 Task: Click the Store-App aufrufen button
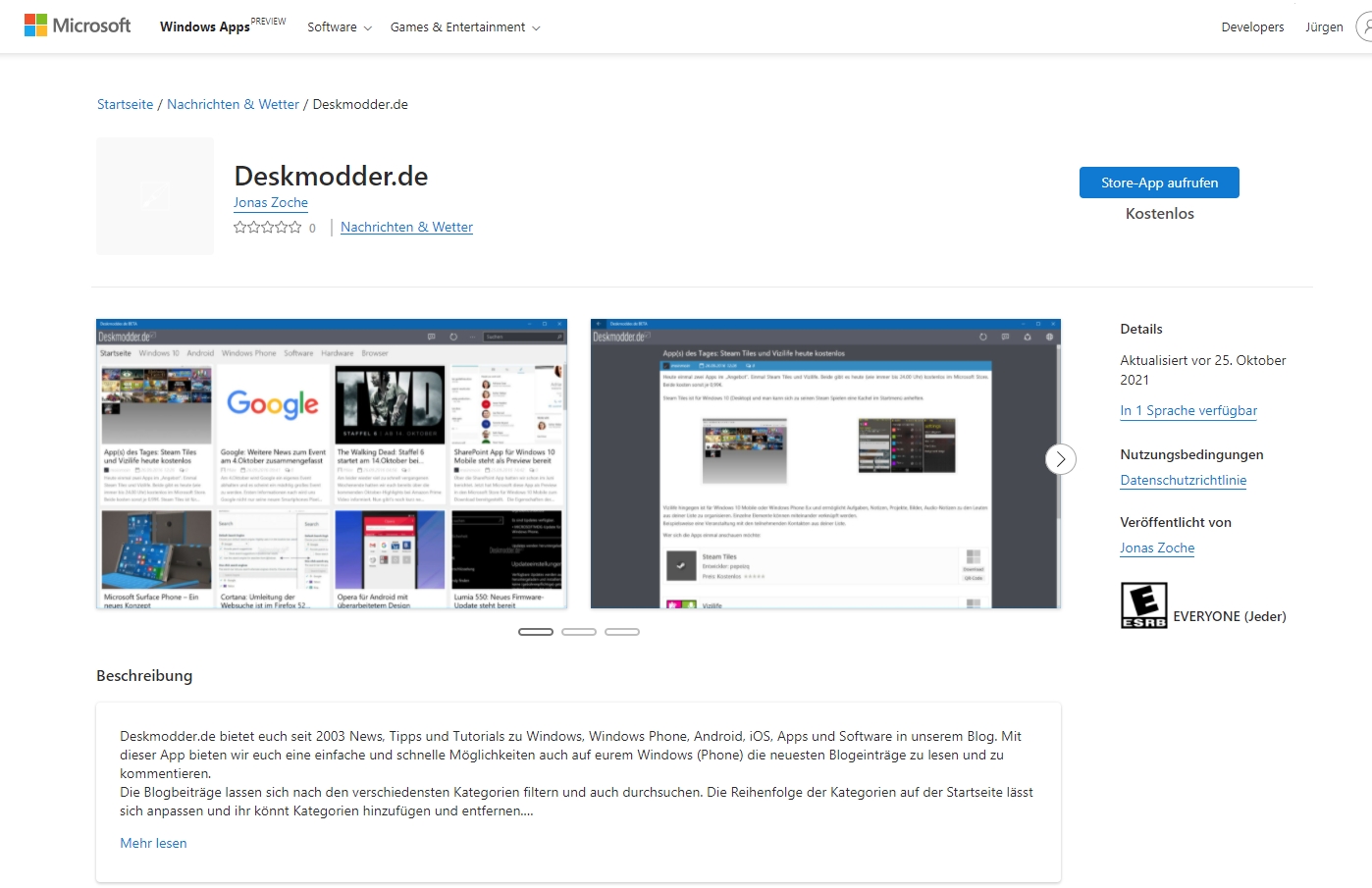tap(1159, 183)
